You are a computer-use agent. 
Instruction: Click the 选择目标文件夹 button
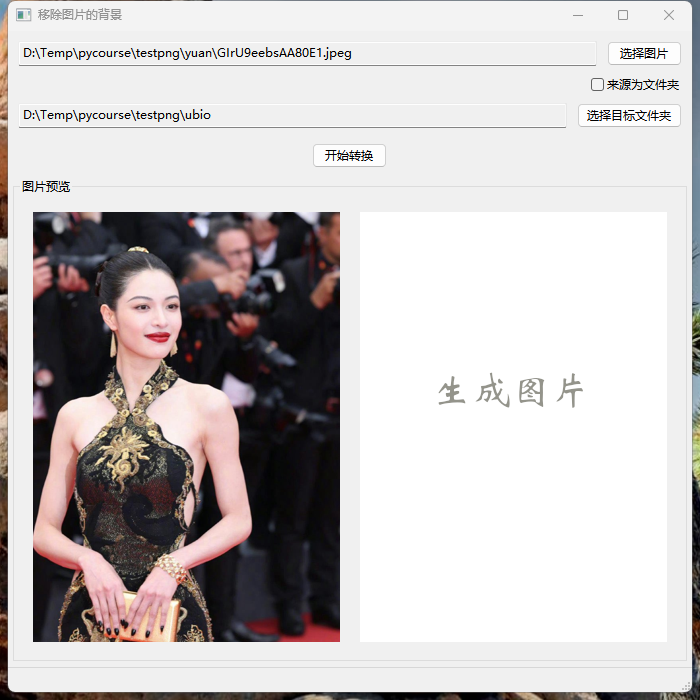[629, 116]
